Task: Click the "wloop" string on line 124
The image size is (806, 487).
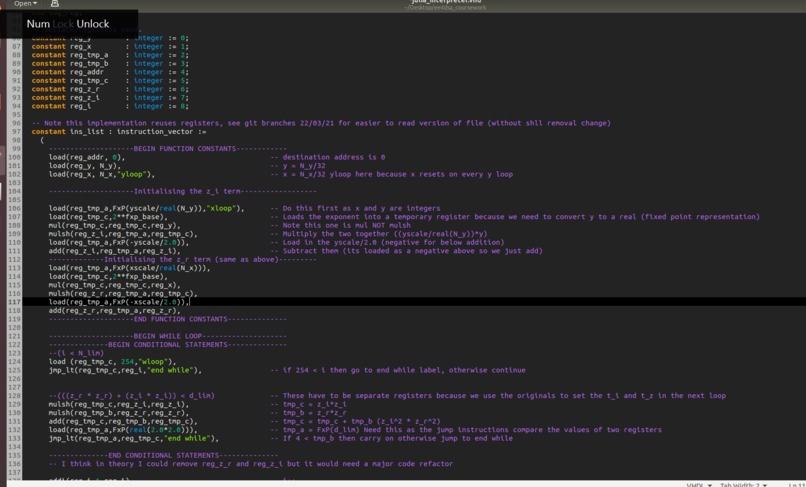Action: (153, 362)
